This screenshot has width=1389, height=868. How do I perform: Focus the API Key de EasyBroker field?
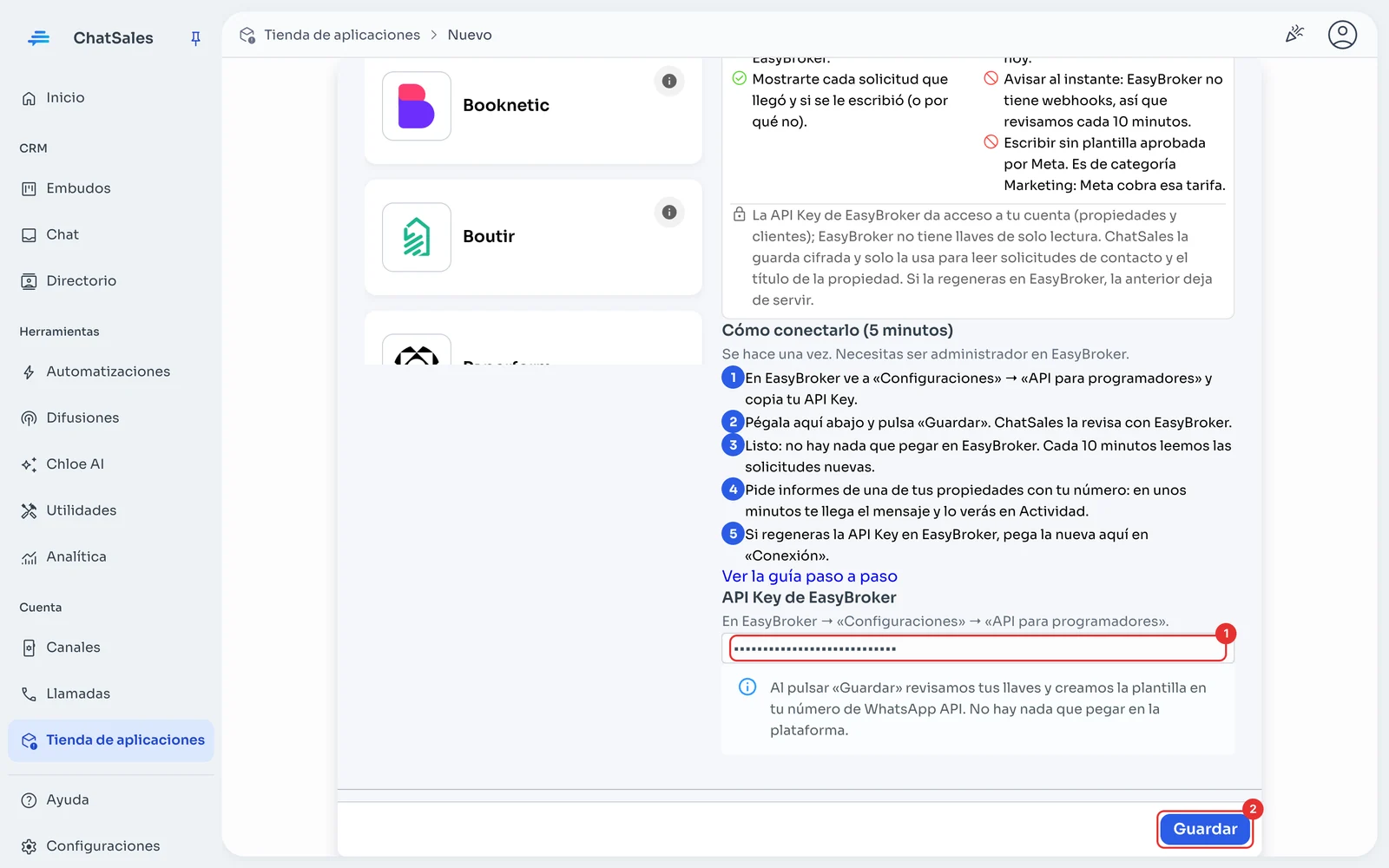[978, 648]
